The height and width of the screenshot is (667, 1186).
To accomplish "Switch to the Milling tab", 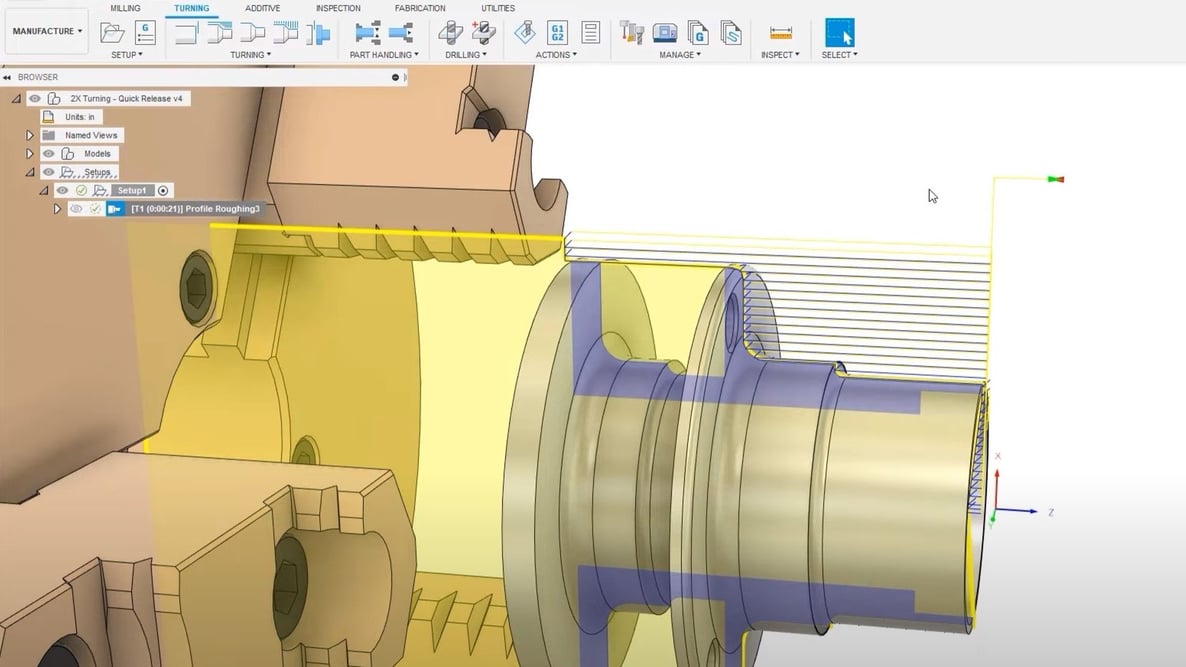I will [125, 7].
